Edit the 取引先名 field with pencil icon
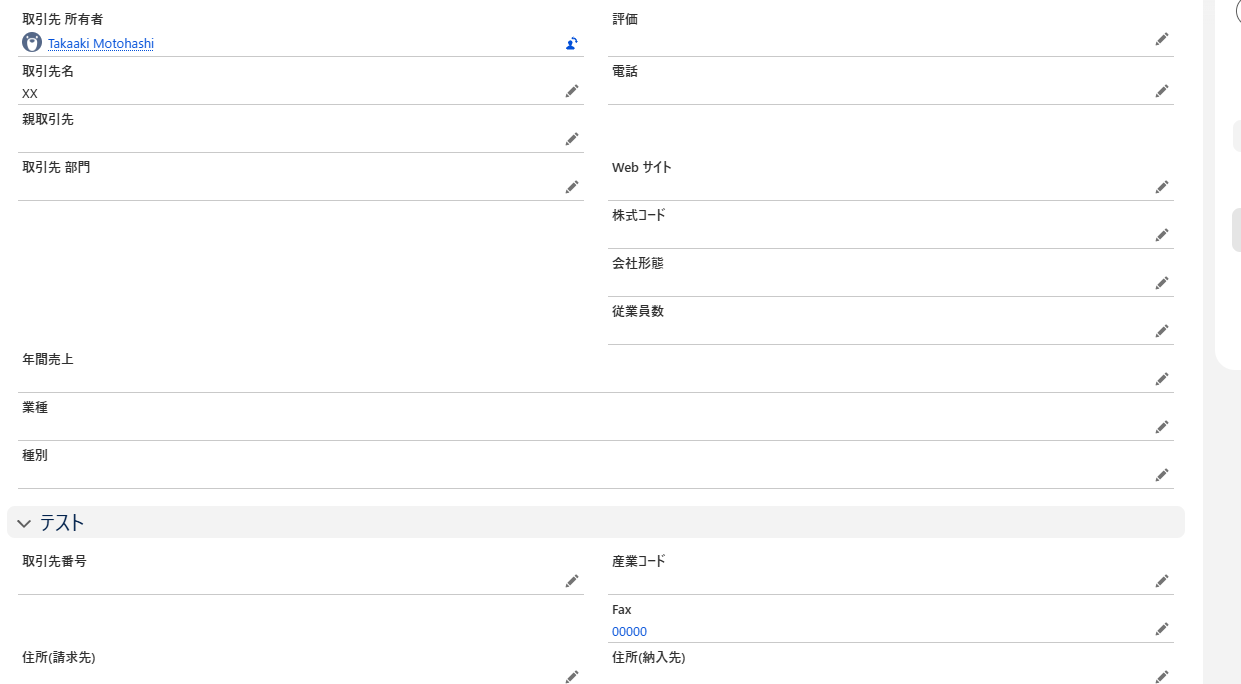 click(x=572, y=91)
